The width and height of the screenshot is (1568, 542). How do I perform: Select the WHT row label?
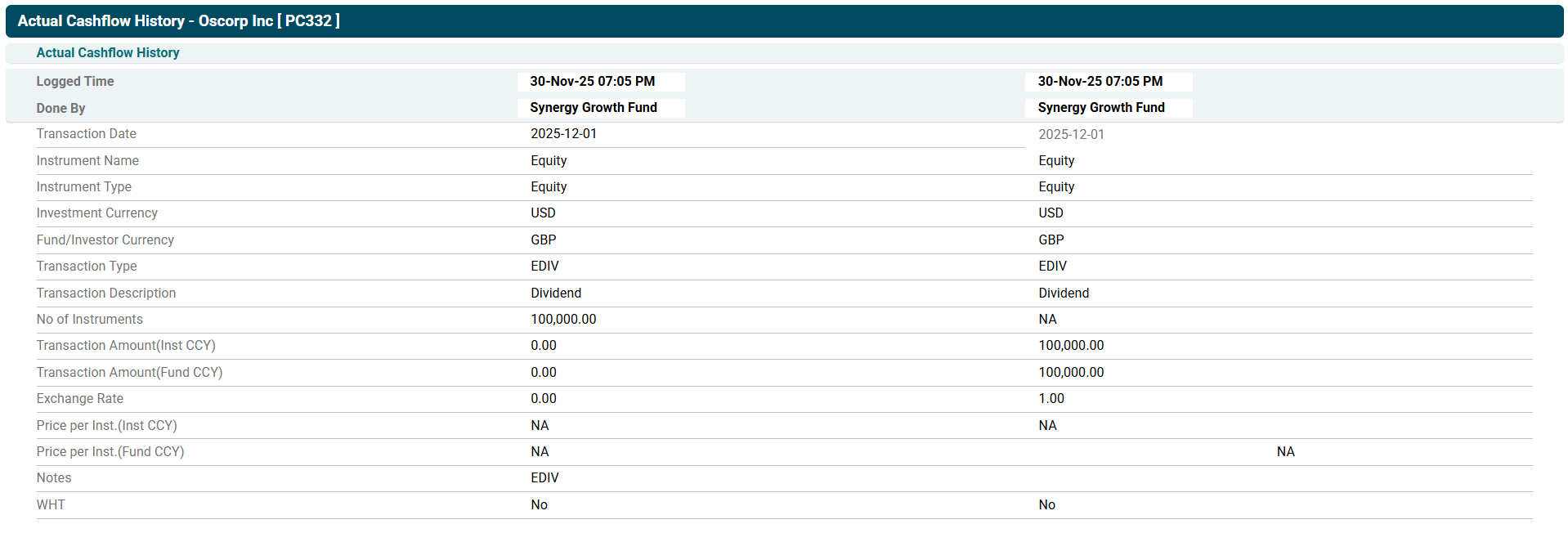pos(51,505)
